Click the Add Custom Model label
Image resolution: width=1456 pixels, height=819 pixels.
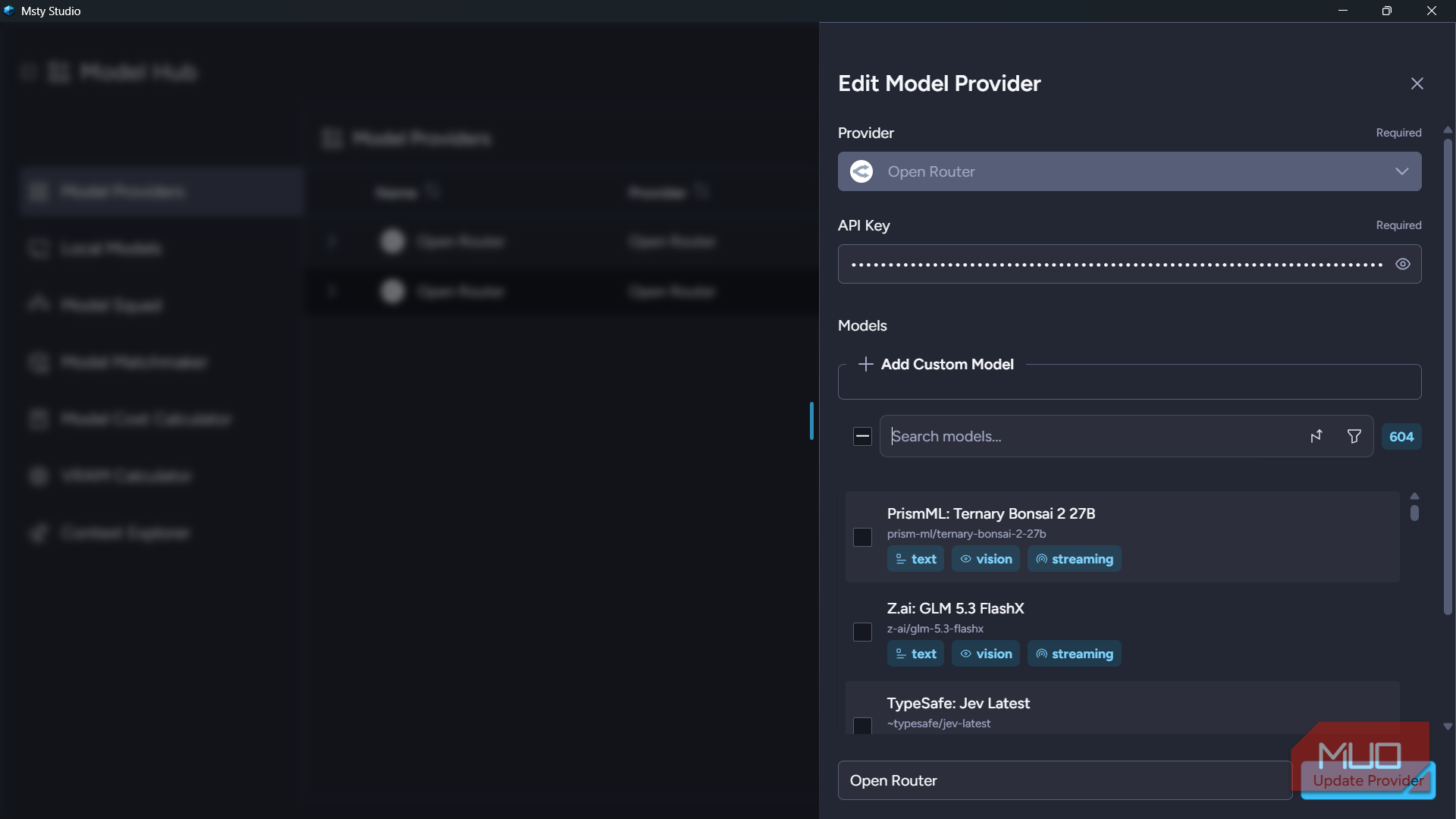[947, 364]
